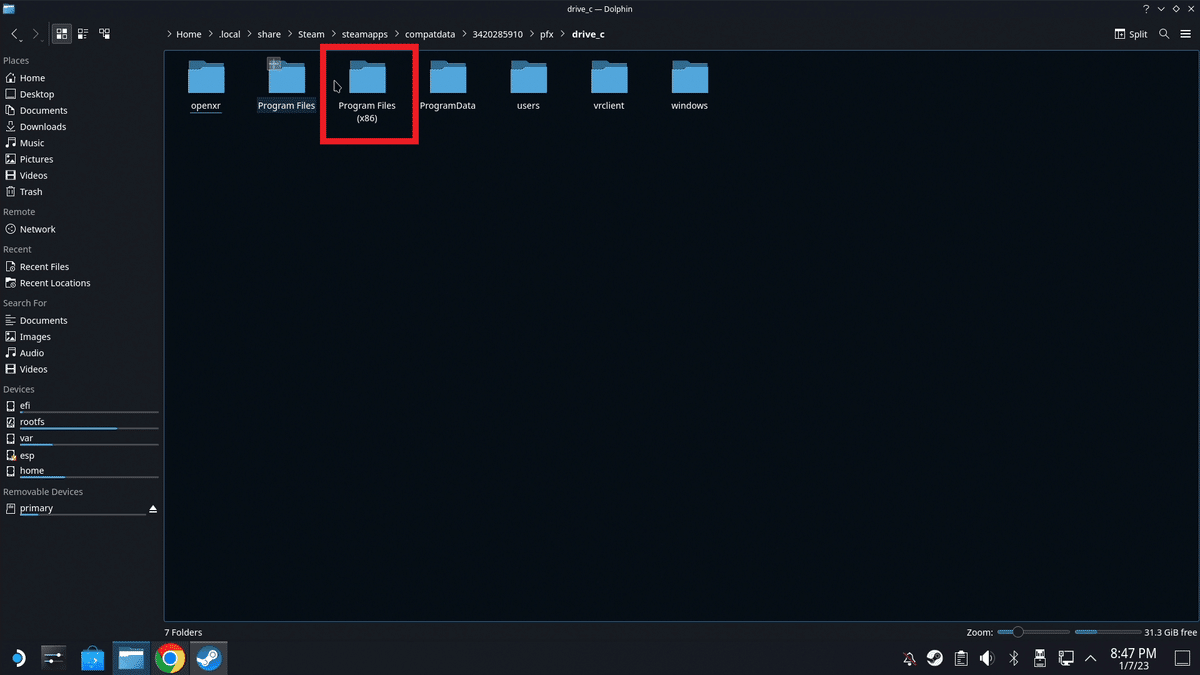The width and height of the screenshot is (1200, 675).
Task: Open the openxr folder
Action: [205, 86]
